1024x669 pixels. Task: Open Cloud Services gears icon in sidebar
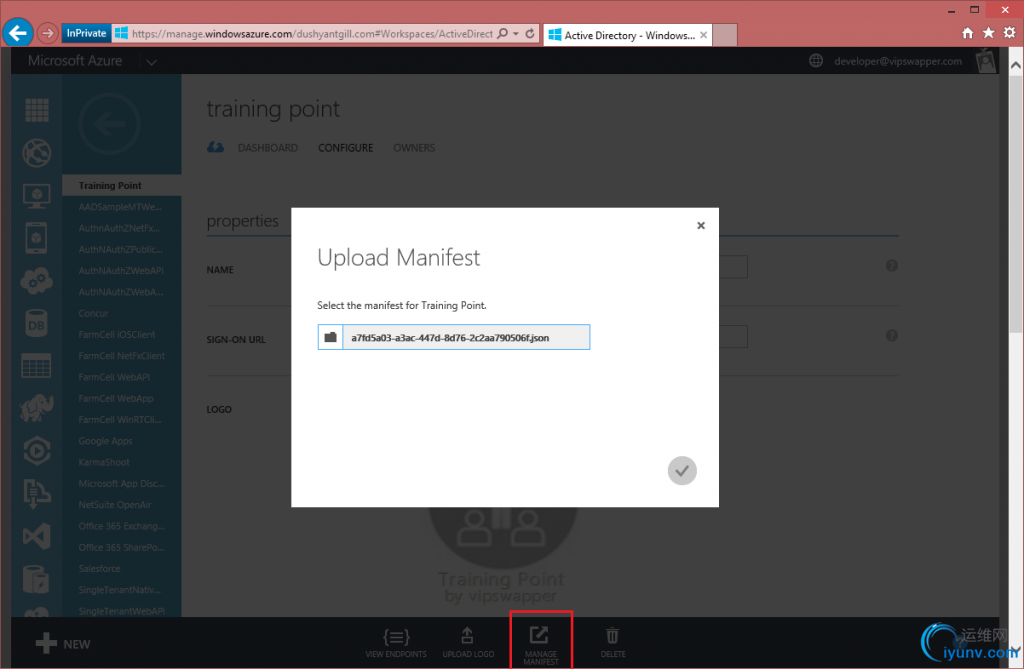(37, 281)
